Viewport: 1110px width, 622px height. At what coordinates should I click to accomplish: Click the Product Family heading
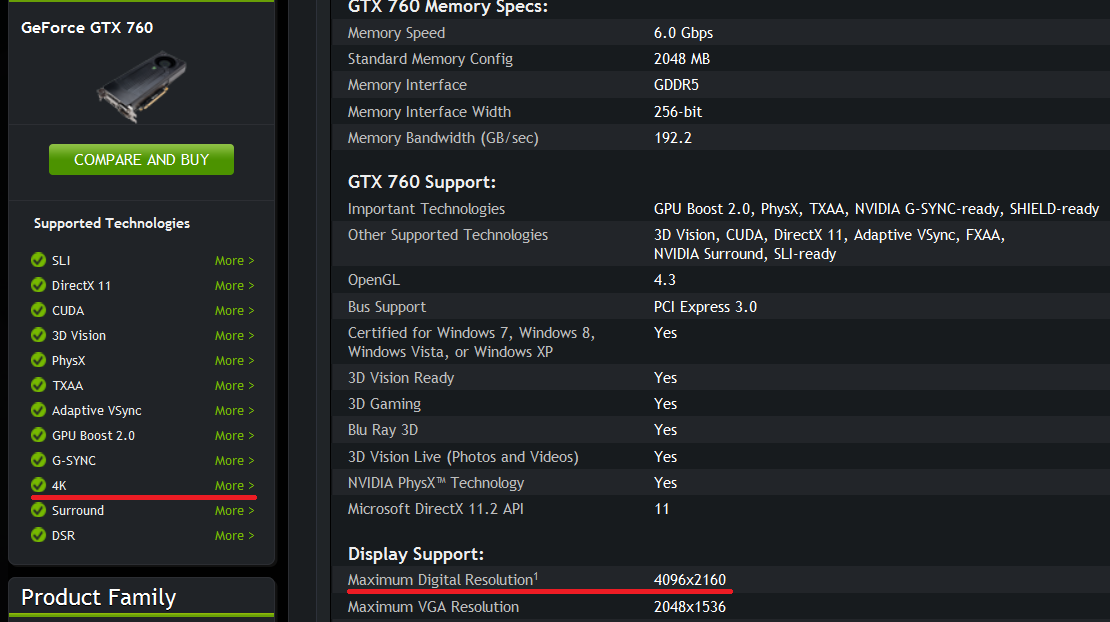pos(98,597)
